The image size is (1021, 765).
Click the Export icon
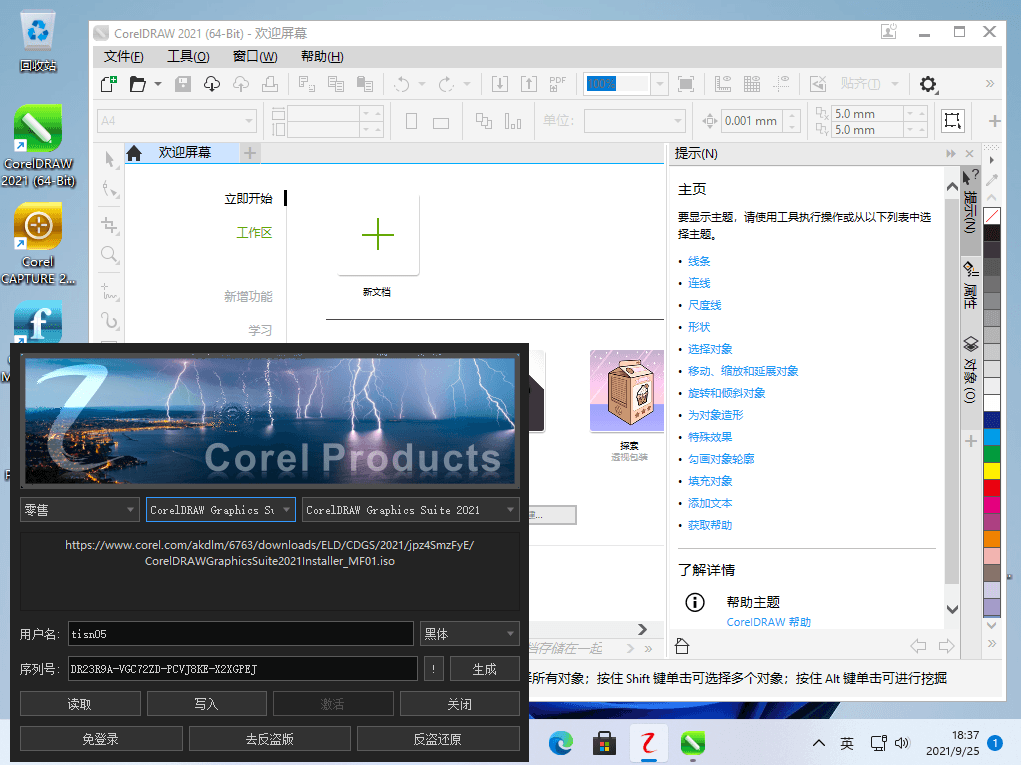pyautogui.click(x=529, y=84)
